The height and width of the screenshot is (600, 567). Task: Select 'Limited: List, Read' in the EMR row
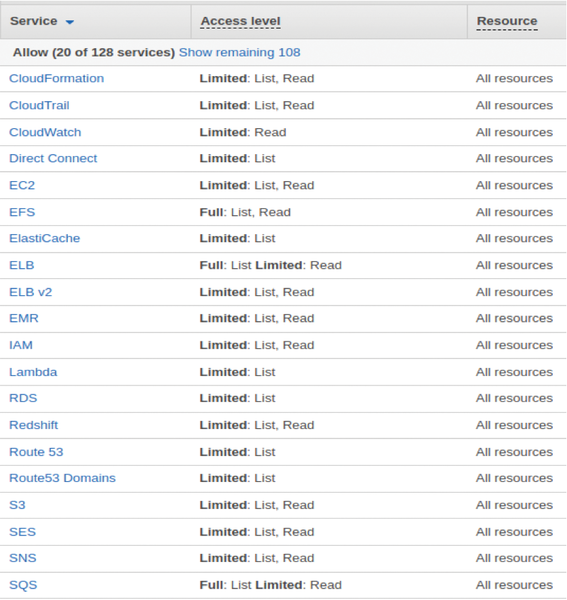(x=257, y=318)
